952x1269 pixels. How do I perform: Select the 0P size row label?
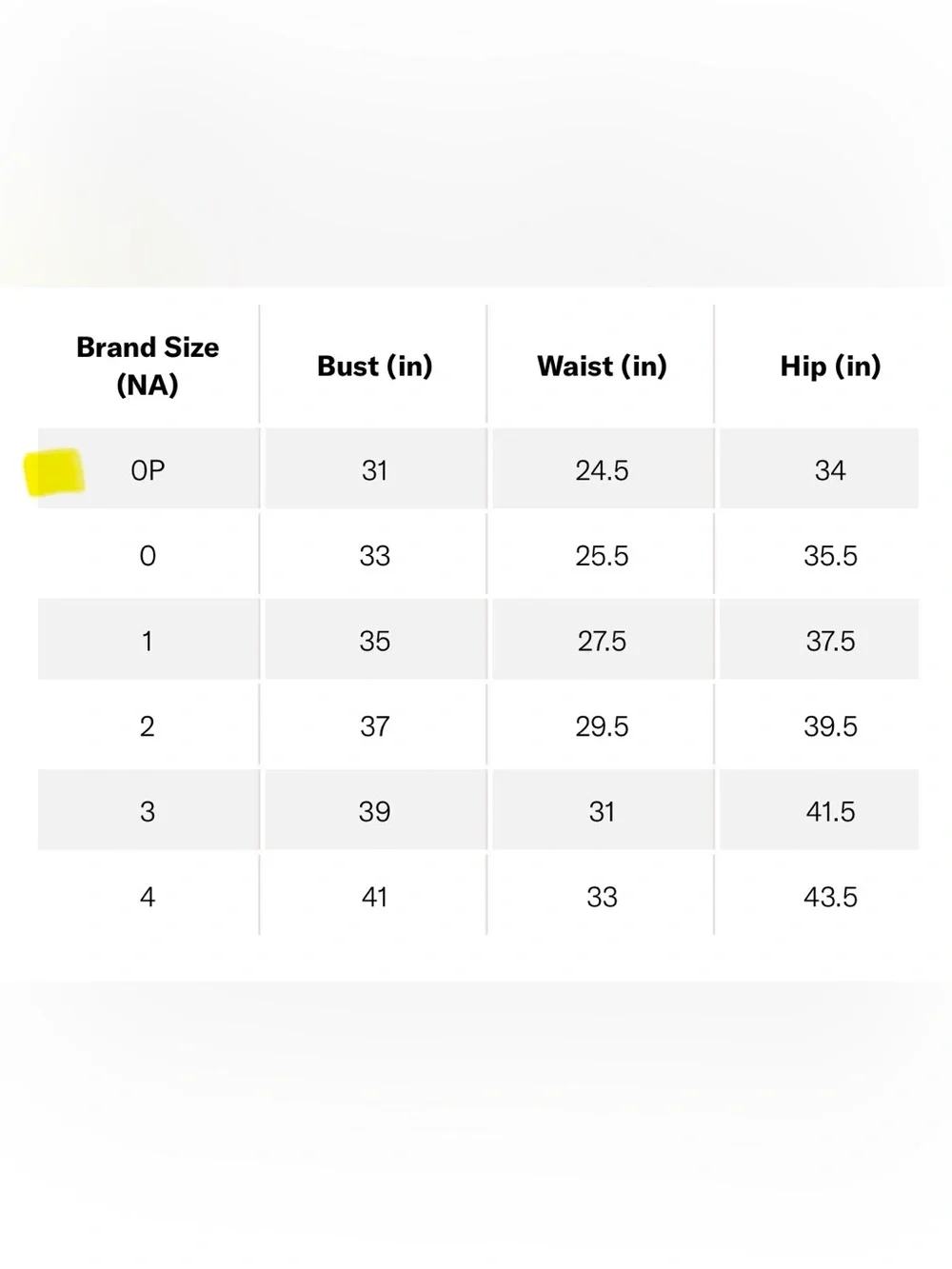pyautogui.click(x=148, y=470)
